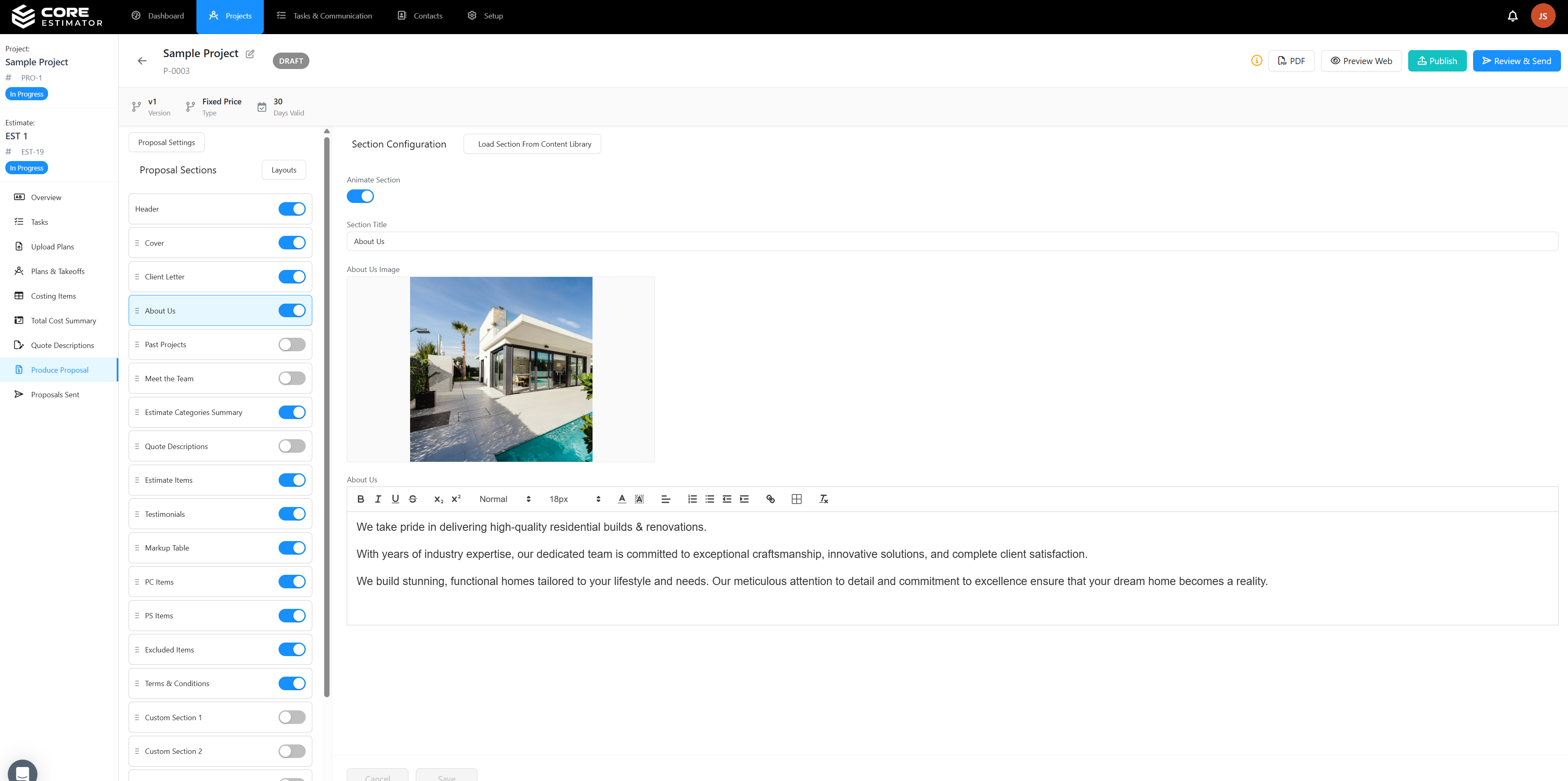Click the subscript icon
Image resolution: width=1568 pixels, height=781 pixels.
pyautogui.click(x=438, y=499)
